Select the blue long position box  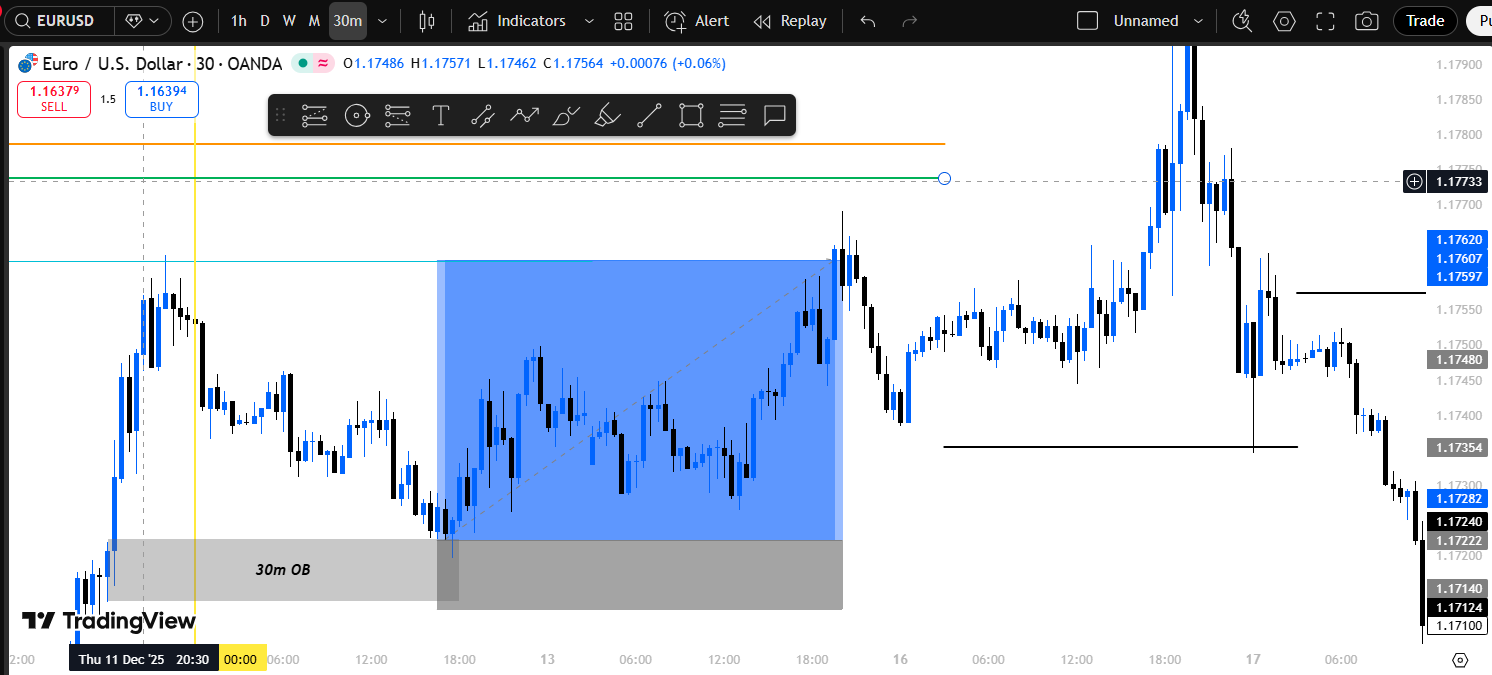click(x=639, y=400)
